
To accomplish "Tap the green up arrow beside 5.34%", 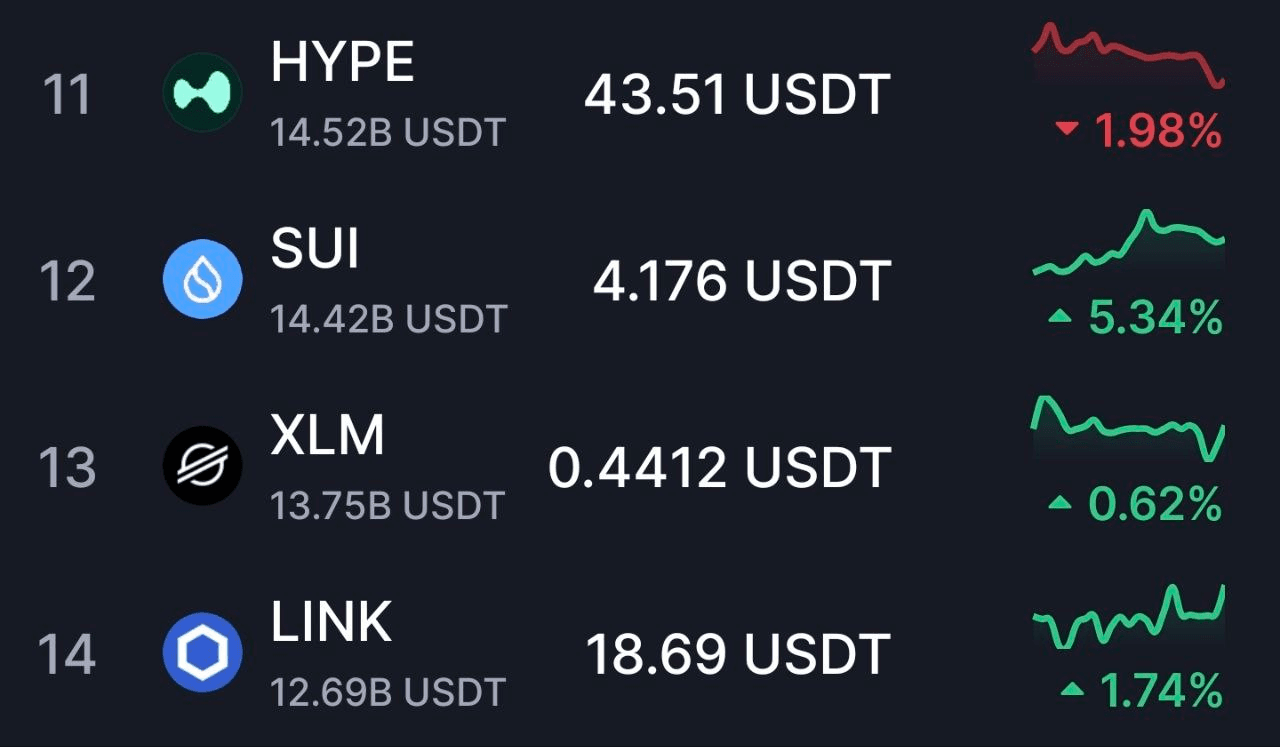I will coord(1060,318).
